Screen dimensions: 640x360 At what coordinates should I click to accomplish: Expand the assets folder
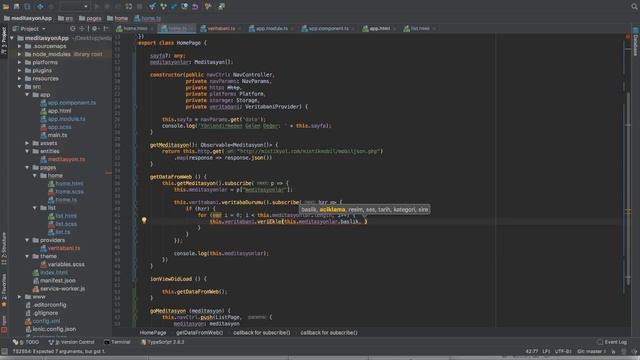27,143
